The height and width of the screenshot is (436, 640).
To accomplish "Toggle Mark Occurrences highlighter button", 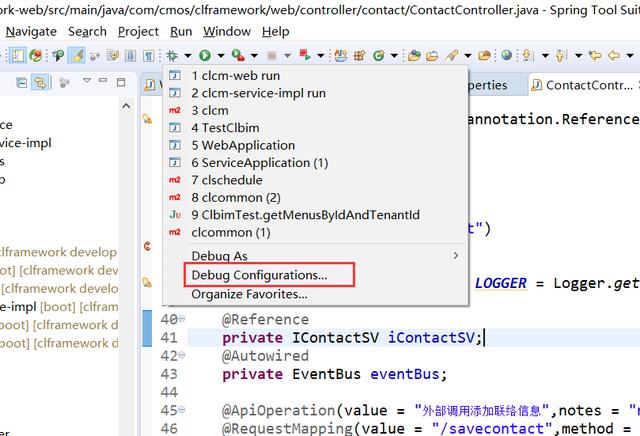I will (x=76, y=55).
